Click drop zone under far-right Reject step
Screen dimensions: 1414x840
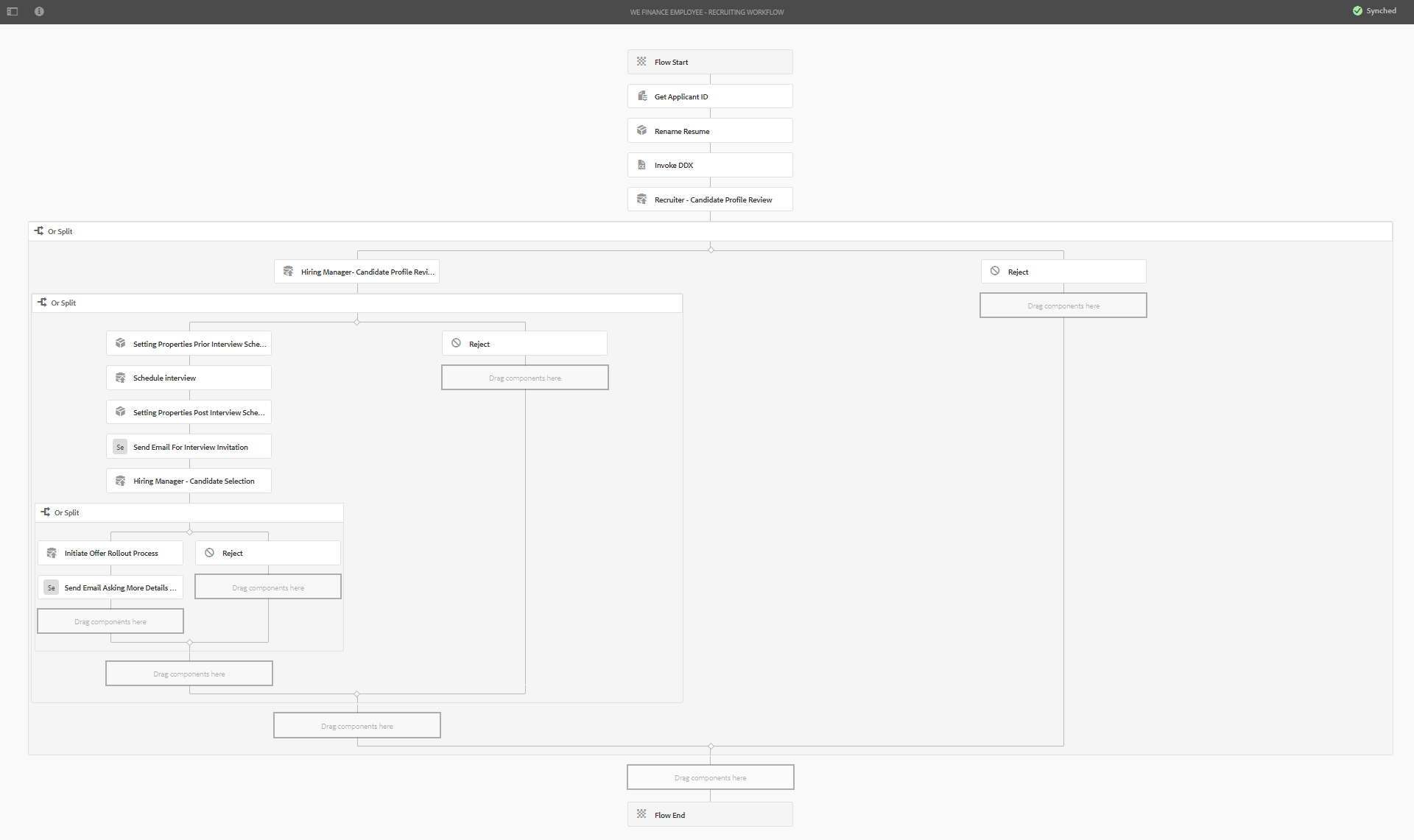click(1063, 306)
